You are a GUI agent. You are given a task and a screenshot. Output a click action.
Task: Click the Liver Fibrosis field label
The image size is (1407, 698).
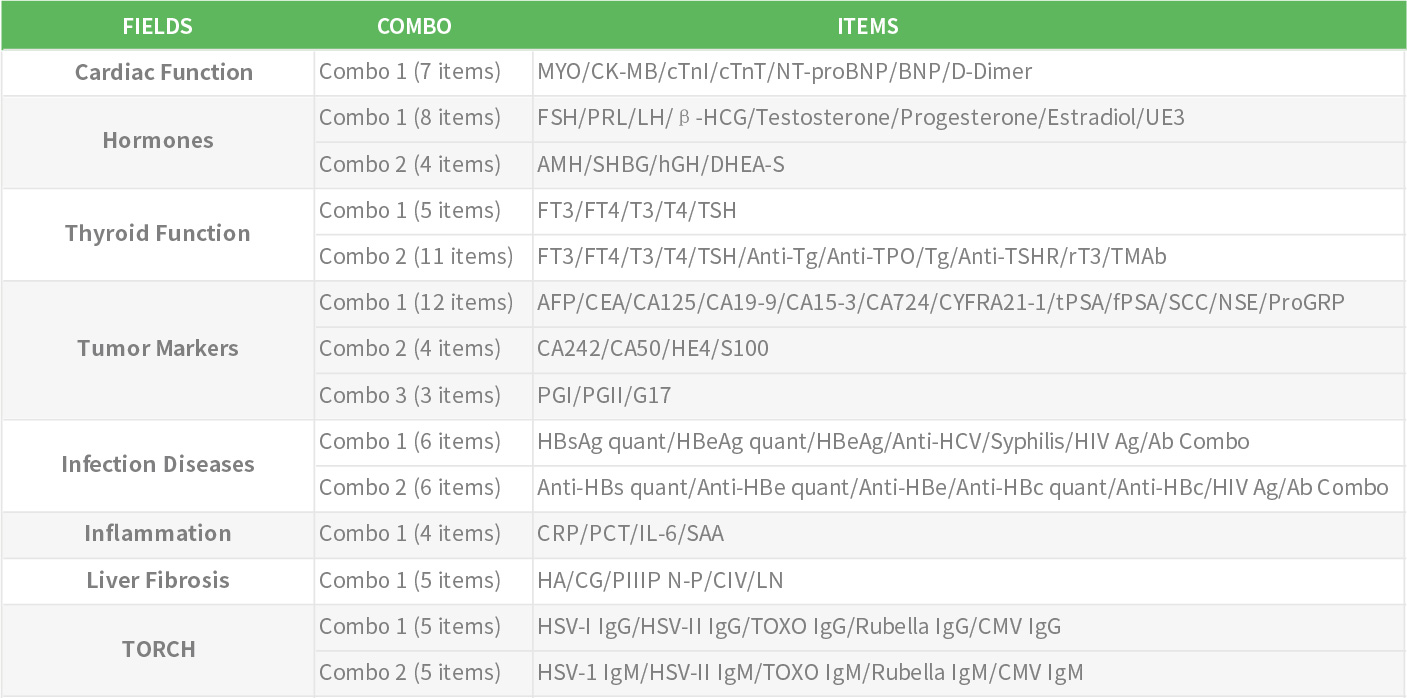pyautogui.click(x=158, y=580)
